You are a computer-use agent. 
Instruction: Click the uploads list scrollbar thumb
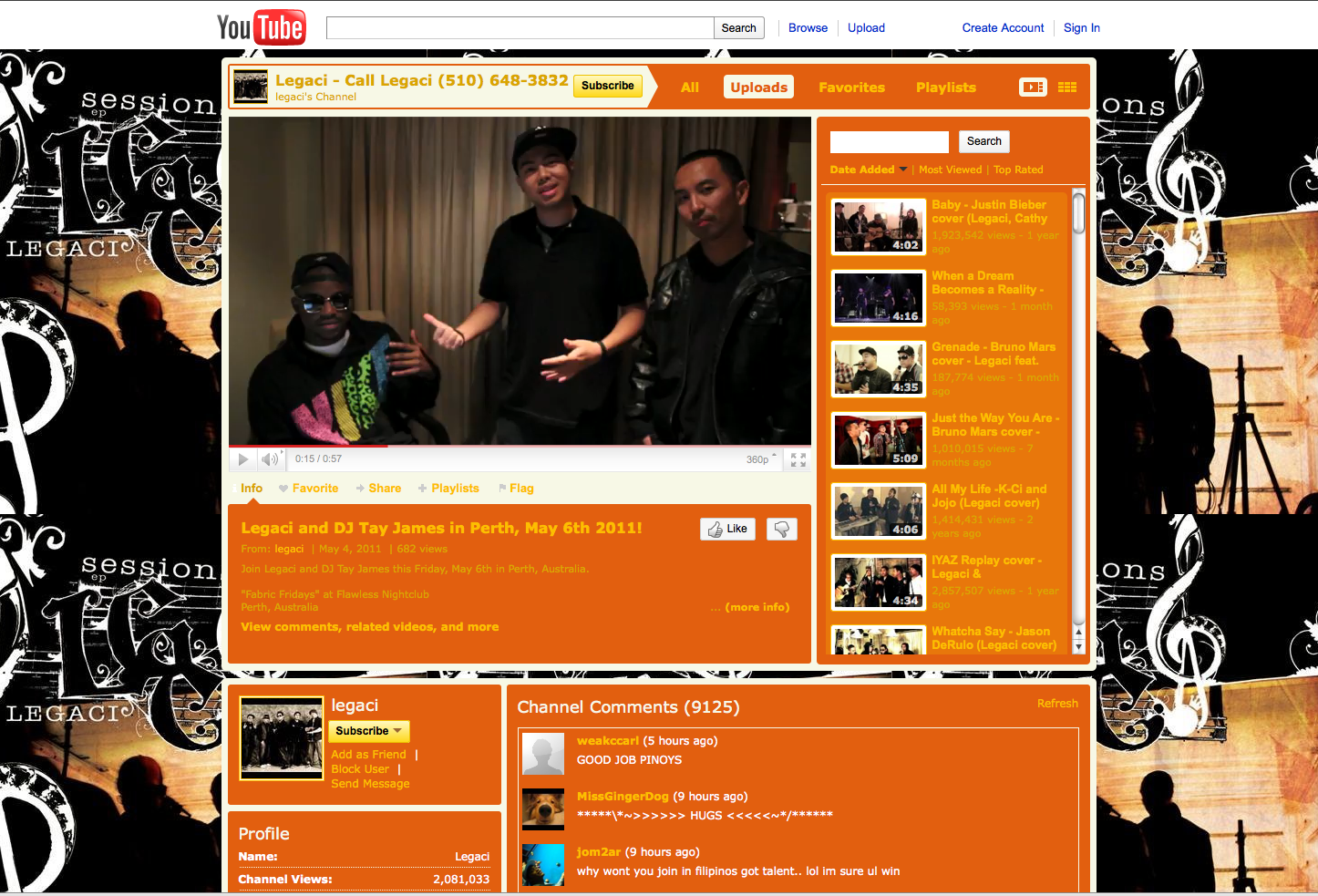(1078, 211)
